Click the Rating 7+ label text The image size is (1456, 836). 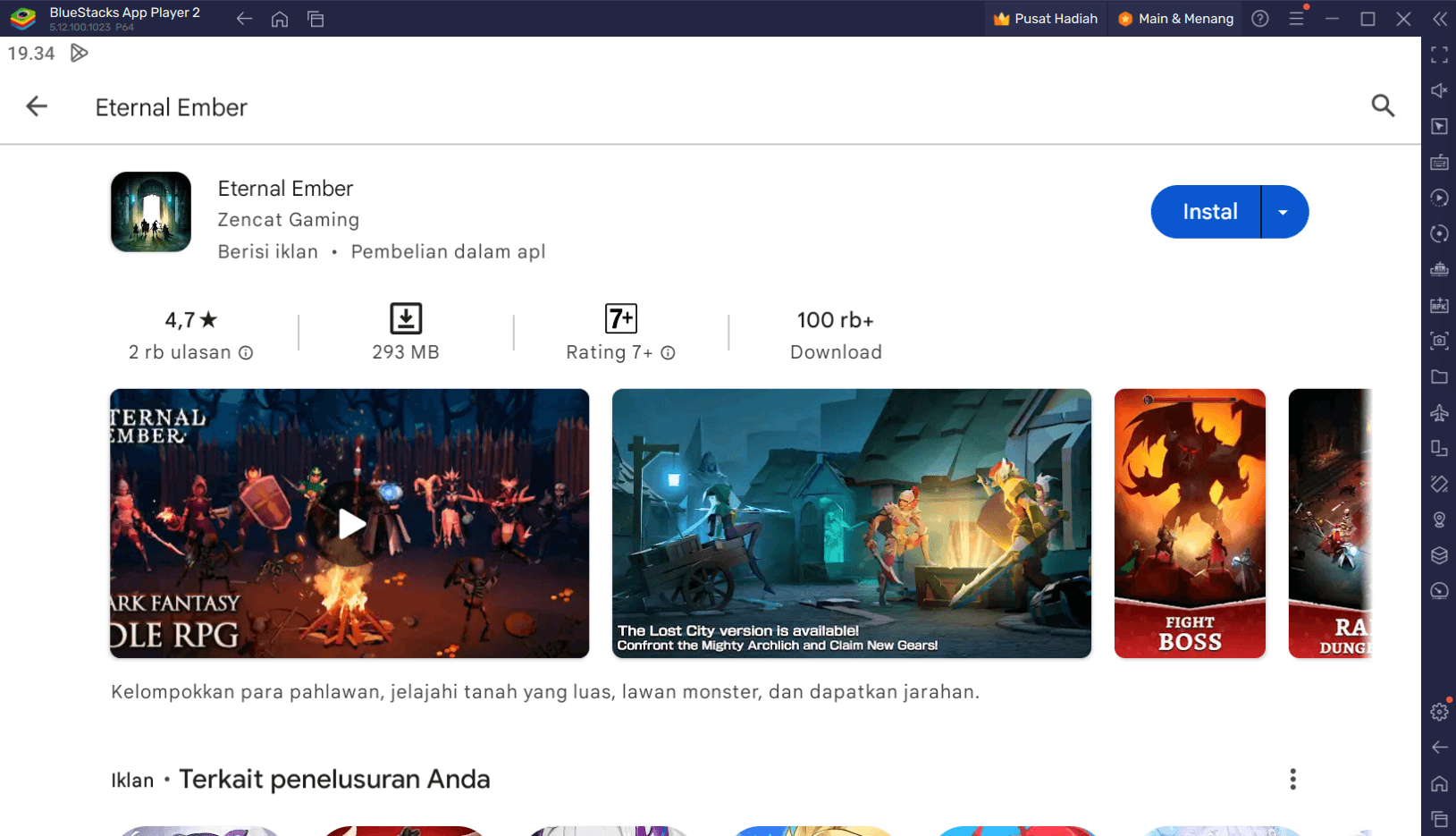tap(610, 353)
